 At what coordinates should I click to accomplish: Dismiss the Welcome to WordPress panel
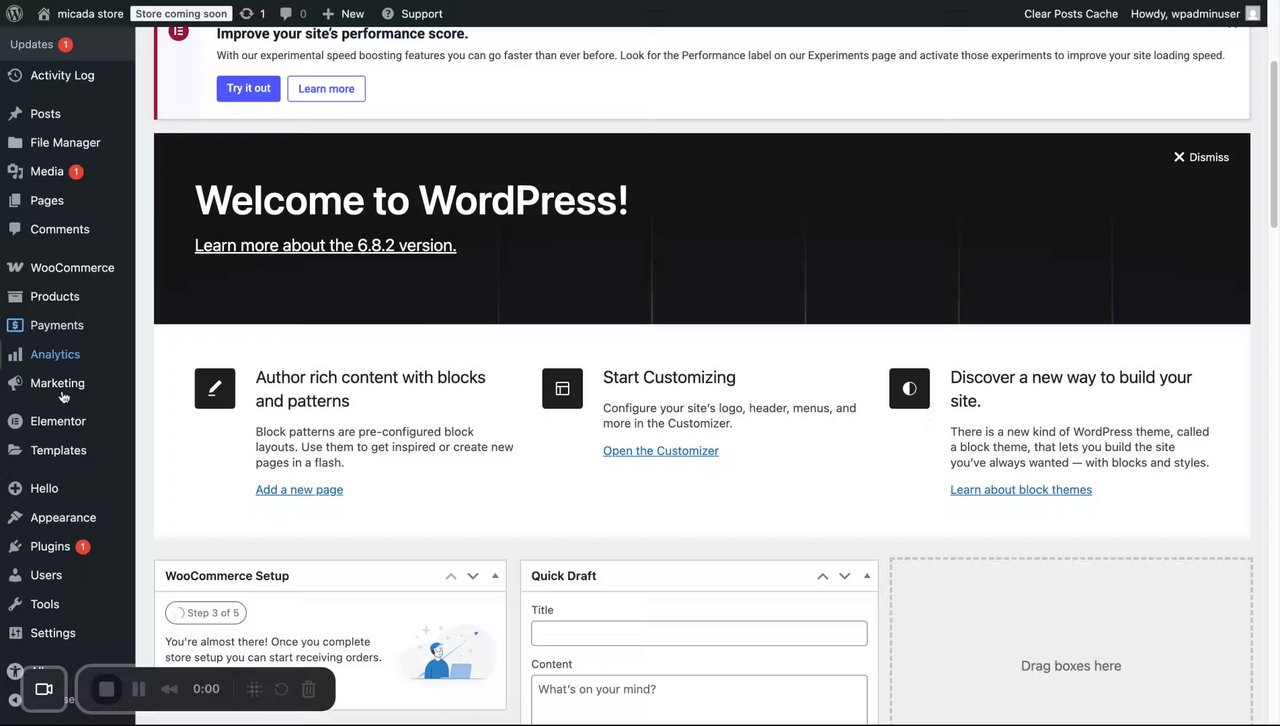pos(1201,157)
